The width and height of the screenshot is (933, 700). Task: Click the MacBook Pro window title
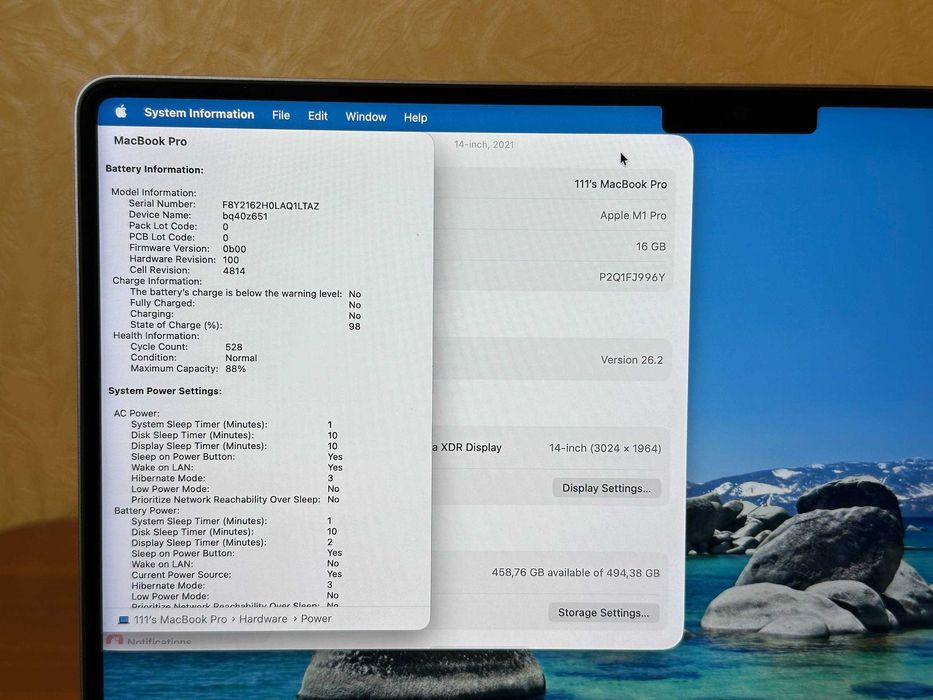coord(151,141)
